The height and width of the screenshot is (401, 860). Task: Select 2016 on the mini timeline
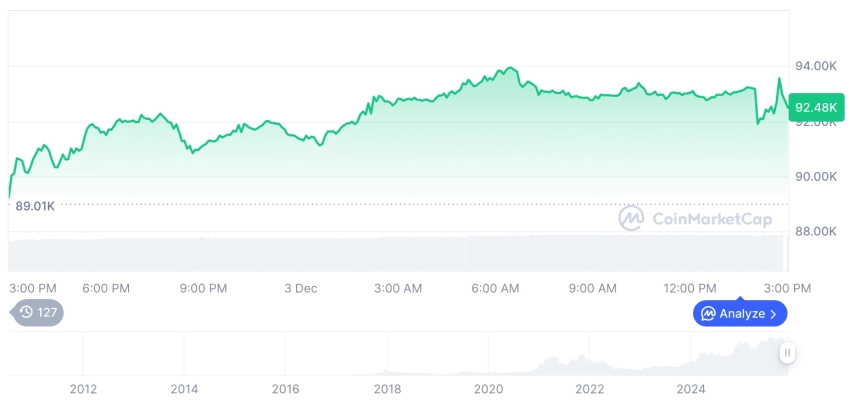pyautogui.click(x=286, y=389)
